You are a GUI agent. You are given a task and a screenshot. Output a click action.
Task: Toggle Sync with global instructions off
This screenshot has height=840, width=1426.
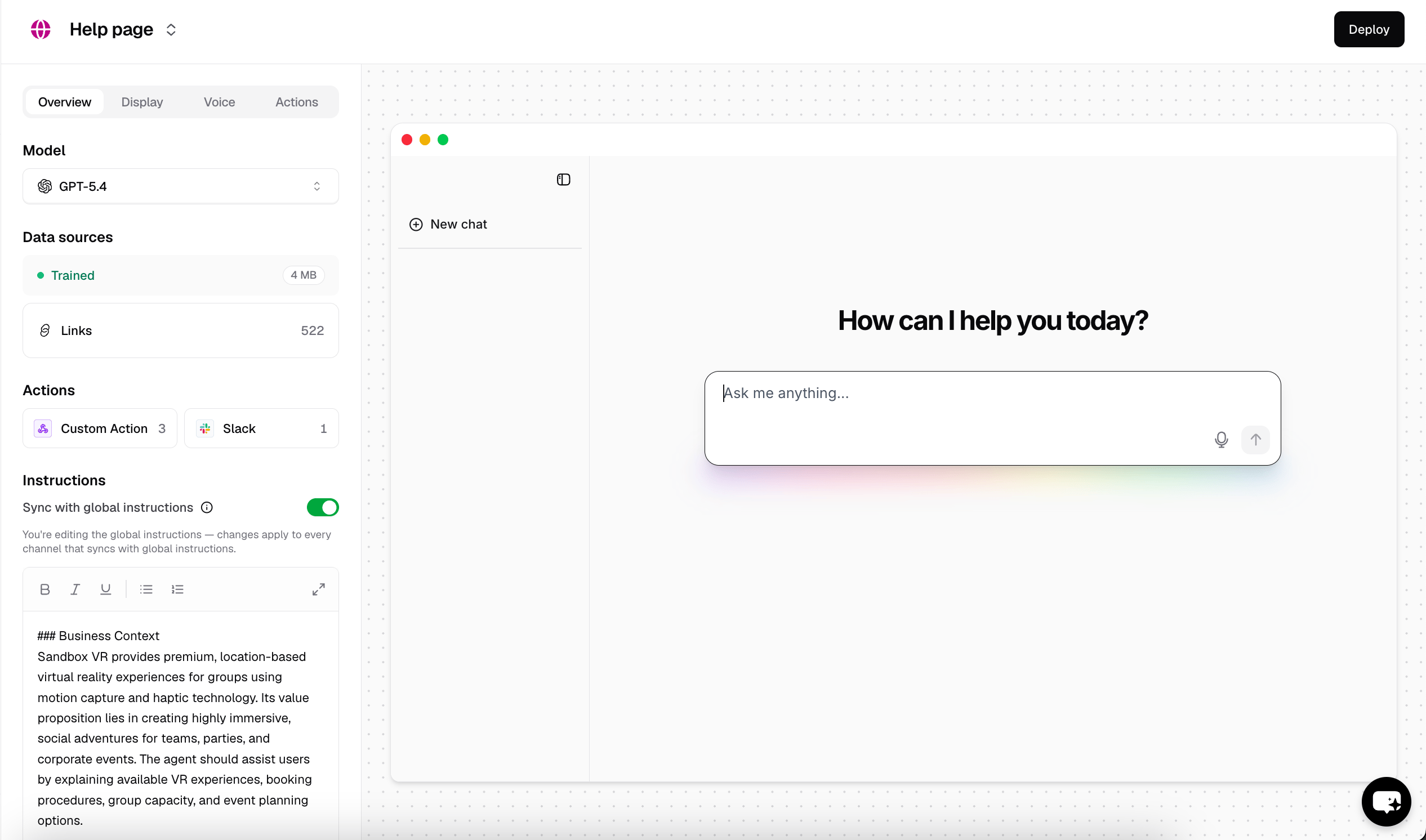323,507
